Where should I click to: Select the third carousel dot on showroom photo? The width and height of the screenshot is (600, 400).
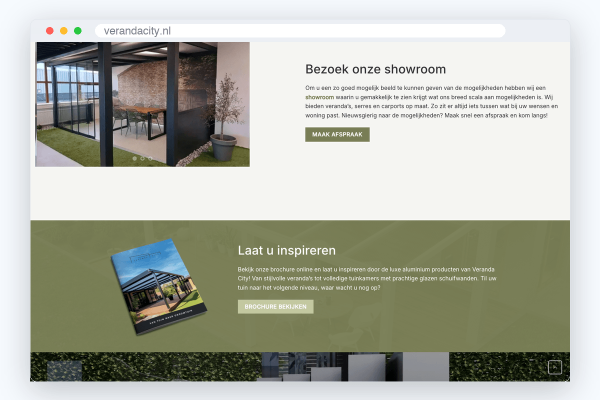pyautogui.click(x=150, y=158)
